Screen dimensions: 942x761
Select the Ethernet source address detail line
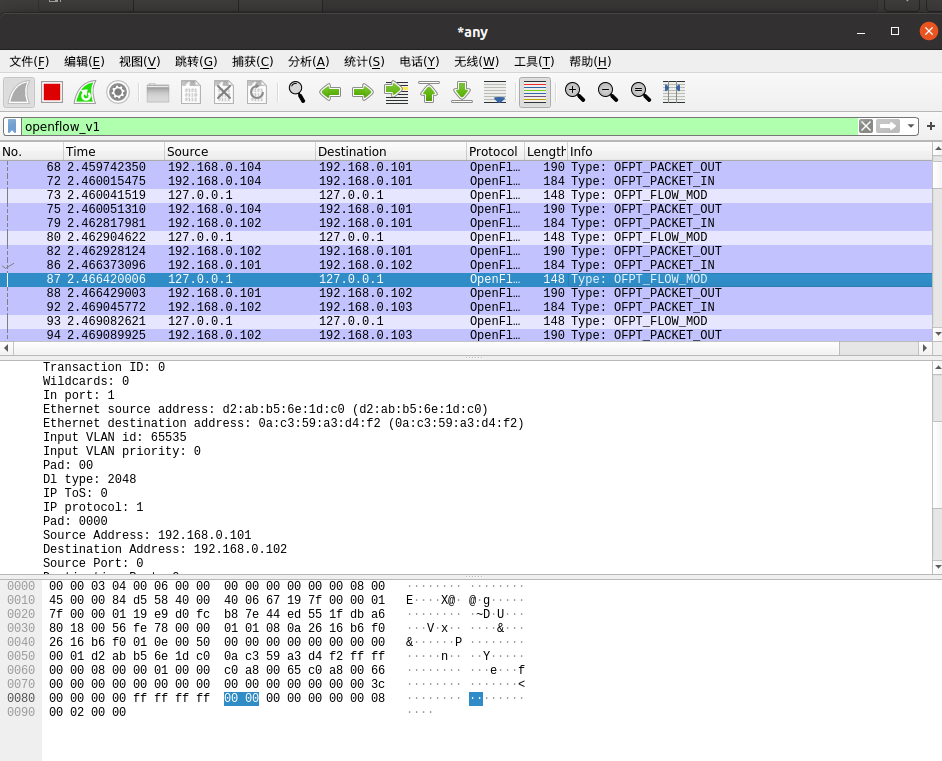coord(265,409)
